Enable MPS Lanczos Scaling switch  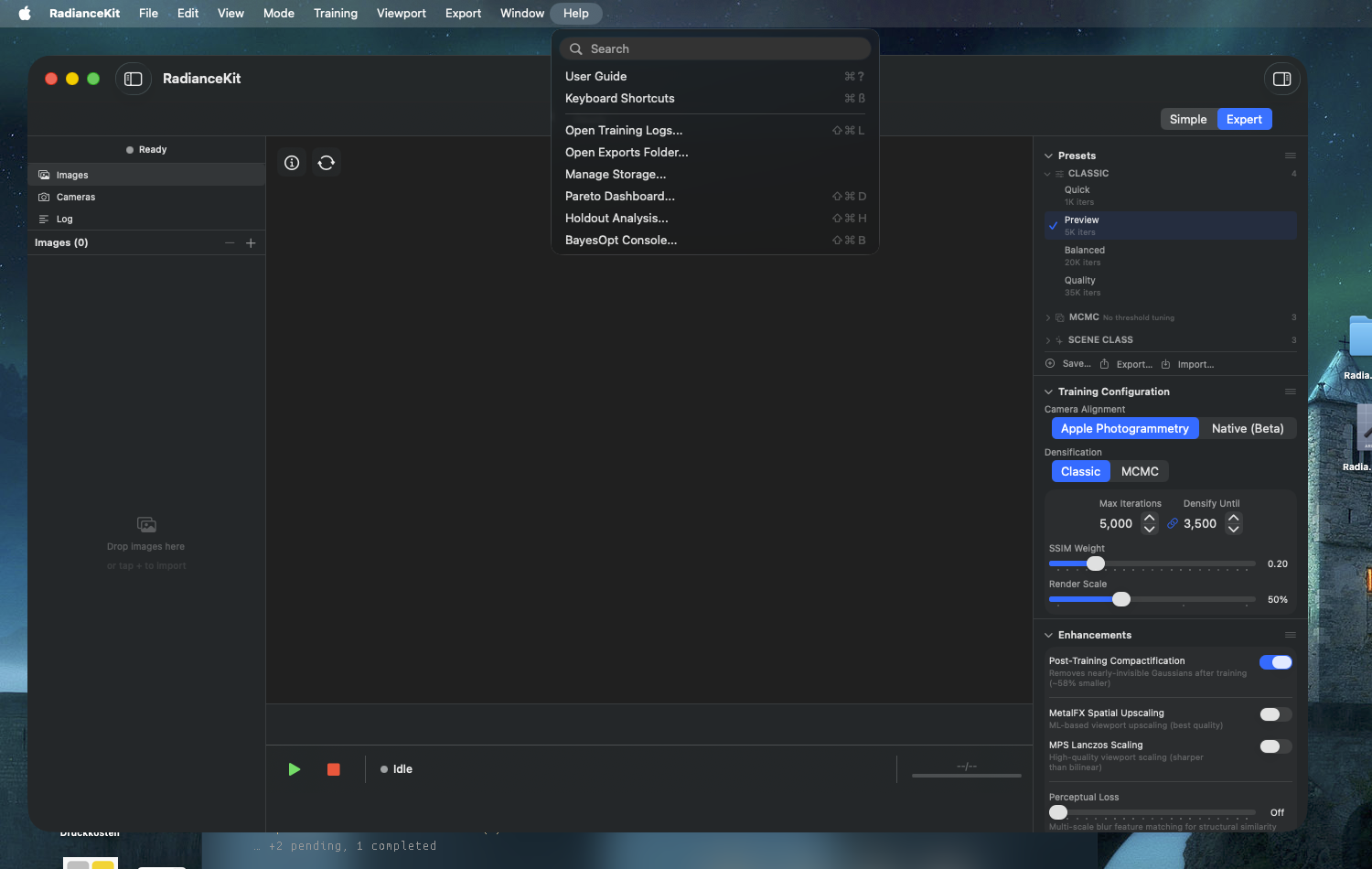click(x=1276, y=746)
